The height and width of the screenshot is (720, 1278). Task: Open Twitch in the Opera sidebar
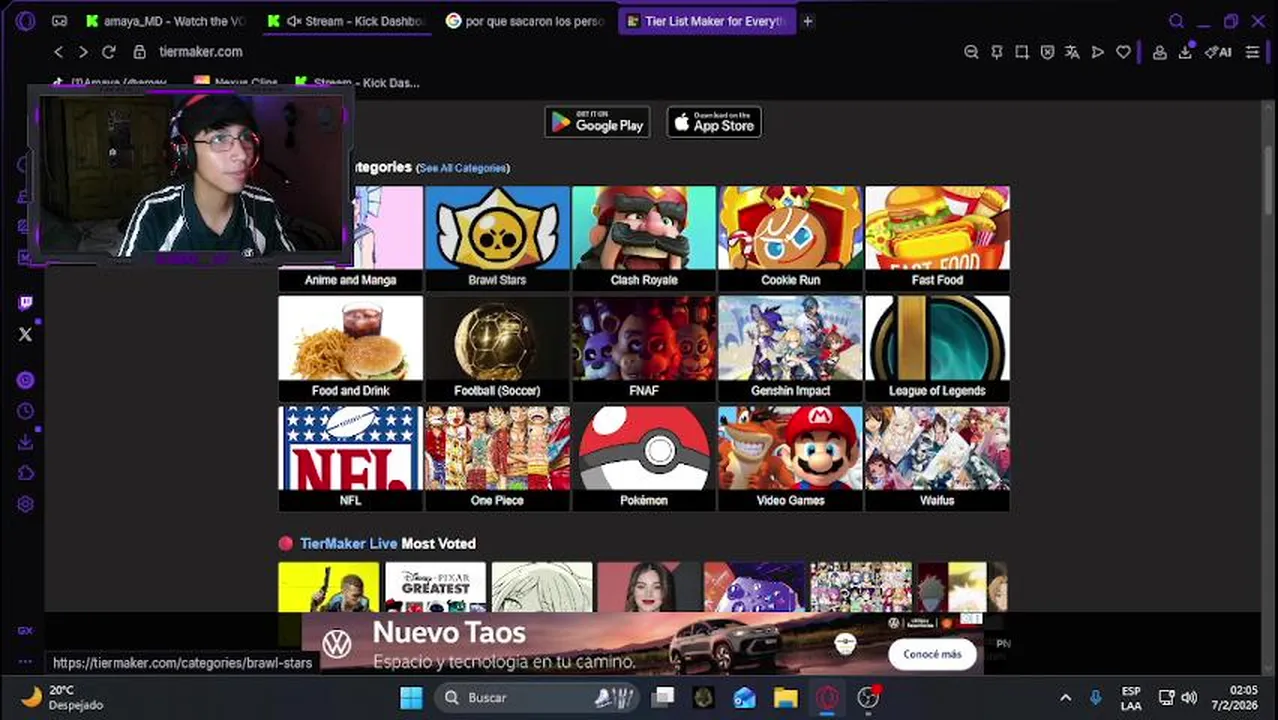coord(26,303)
